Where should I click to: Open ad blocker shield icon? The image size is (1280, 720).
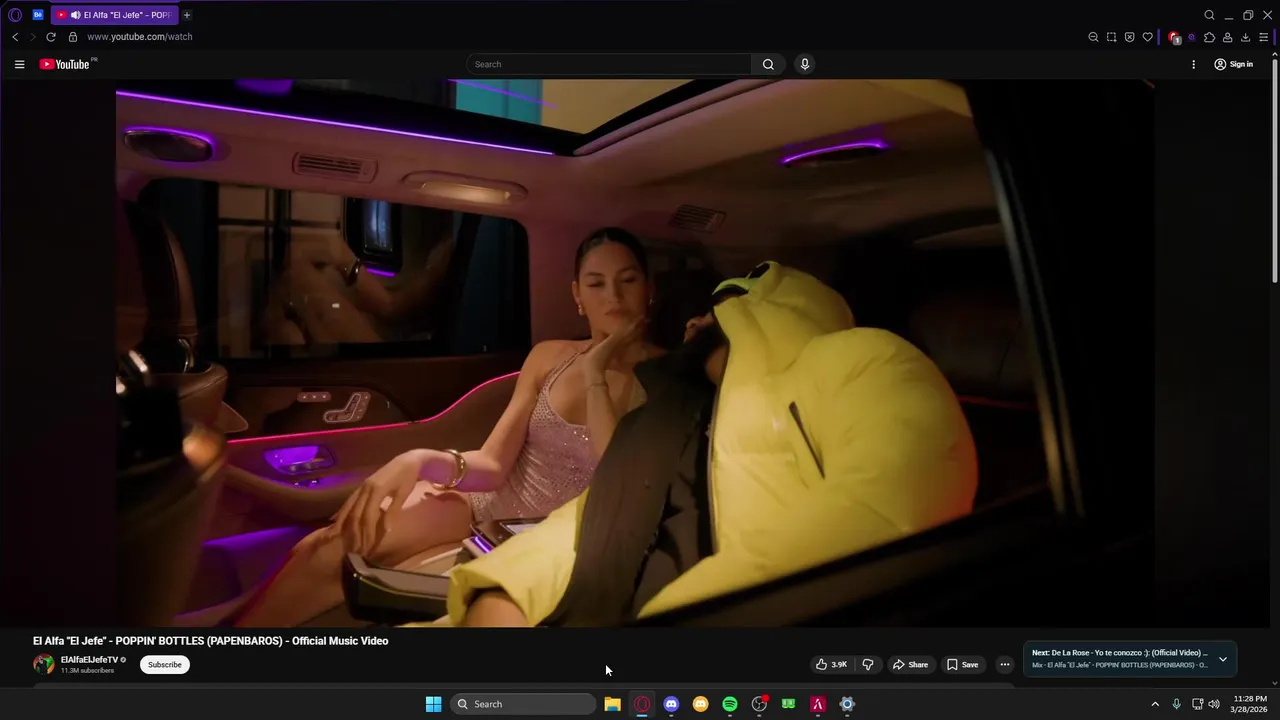pos(1129,37)
